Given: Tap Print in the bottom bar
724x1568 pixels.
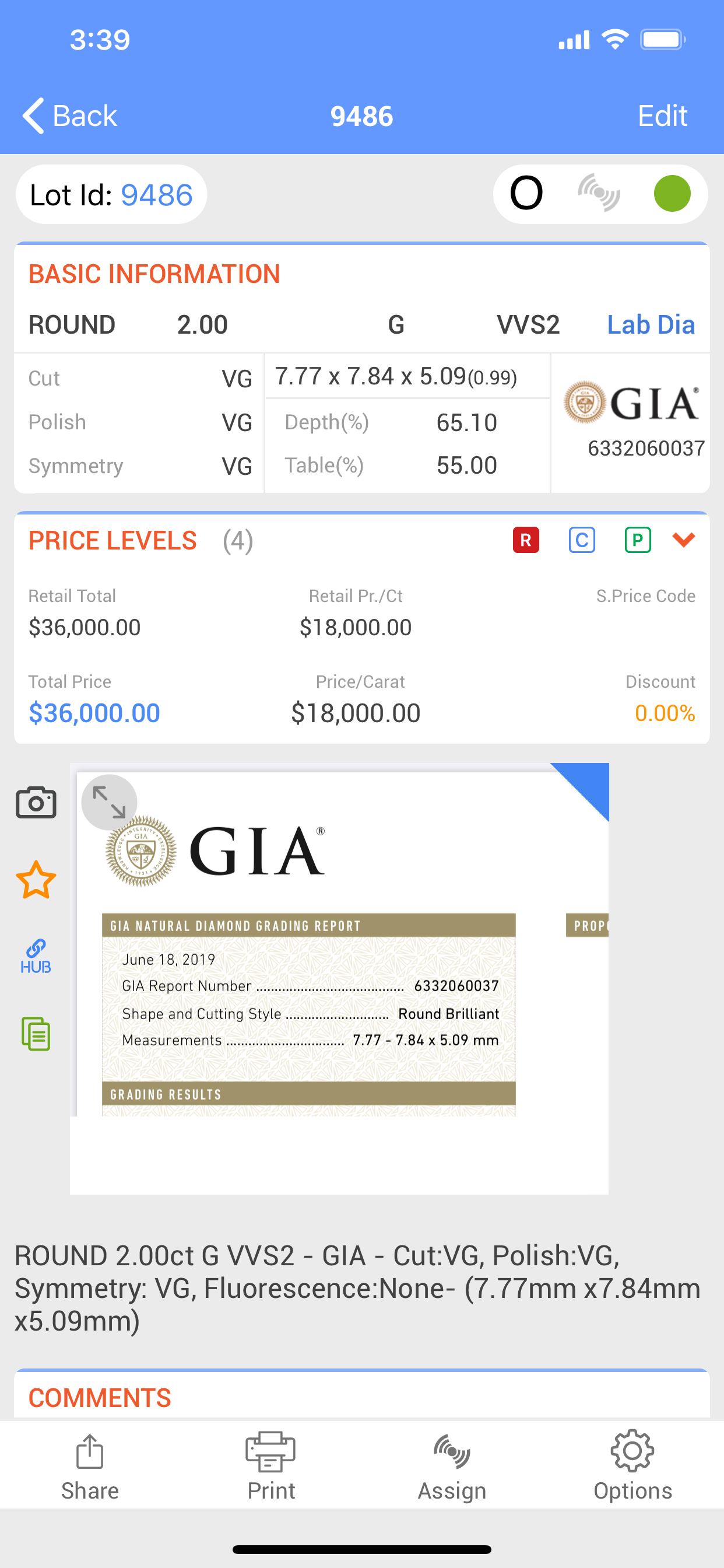Looking at the screenshot, I should coord(270,1468).
